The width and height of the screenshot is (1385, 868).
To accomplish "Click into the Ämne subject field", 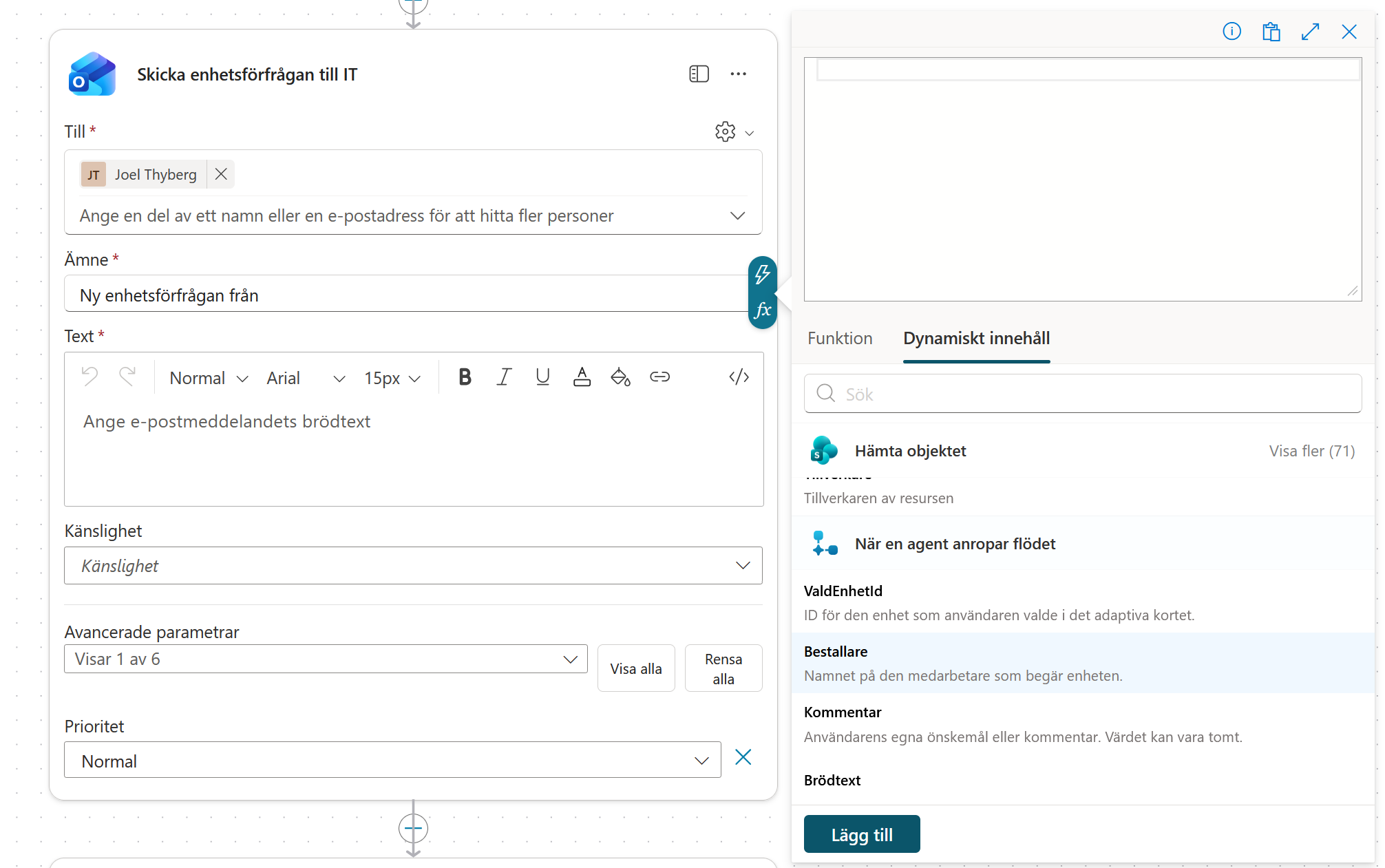I will [406, 295].
